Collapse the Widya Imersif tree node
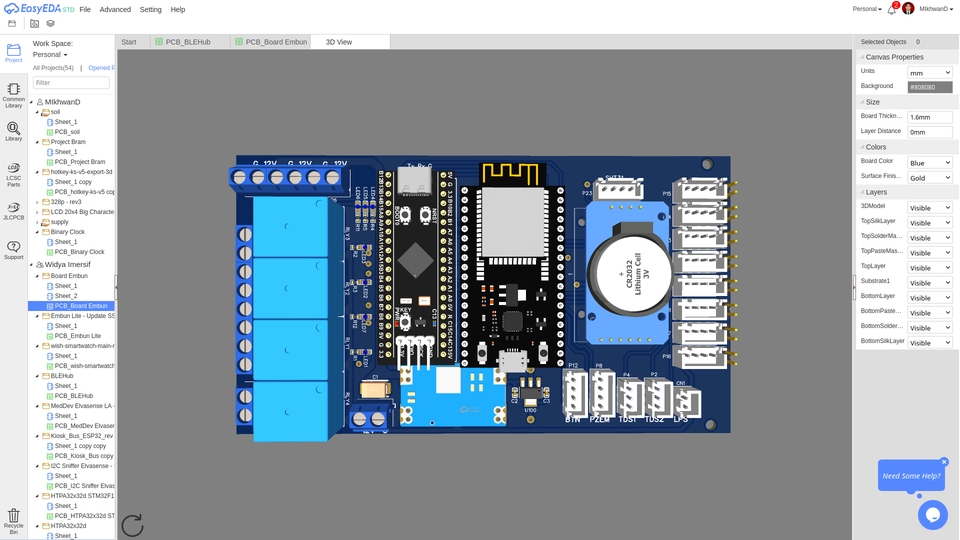Image resolution: width=960 pixels, height=540 pixels. point(32,264)
